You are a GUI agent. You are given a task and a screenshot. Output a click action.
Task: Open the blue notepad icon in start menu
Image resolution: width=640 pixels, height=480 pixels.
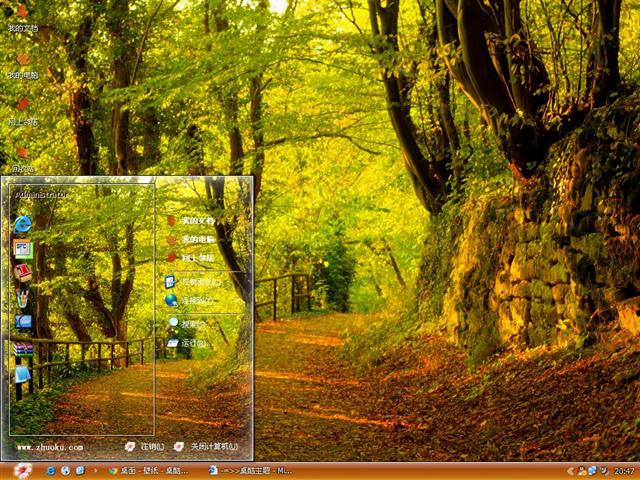click(x=22, y=374)
